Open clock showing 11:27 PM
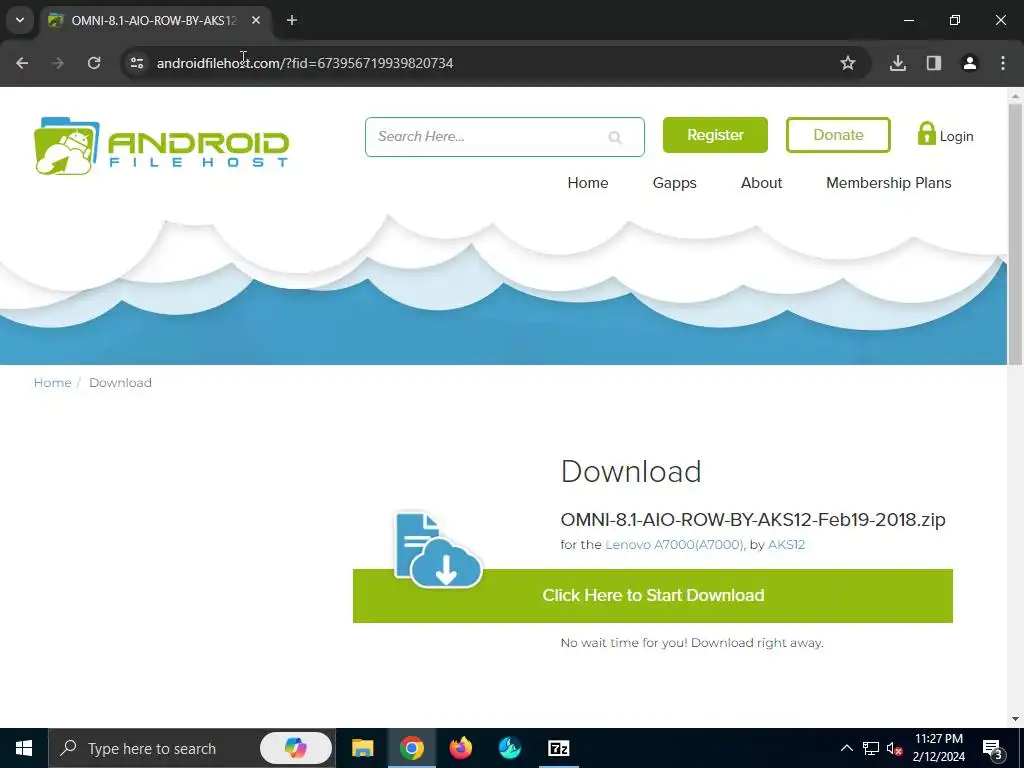The height and width of the screenshot is (768, 1024). pyautogui.click(x=938, y=748)
